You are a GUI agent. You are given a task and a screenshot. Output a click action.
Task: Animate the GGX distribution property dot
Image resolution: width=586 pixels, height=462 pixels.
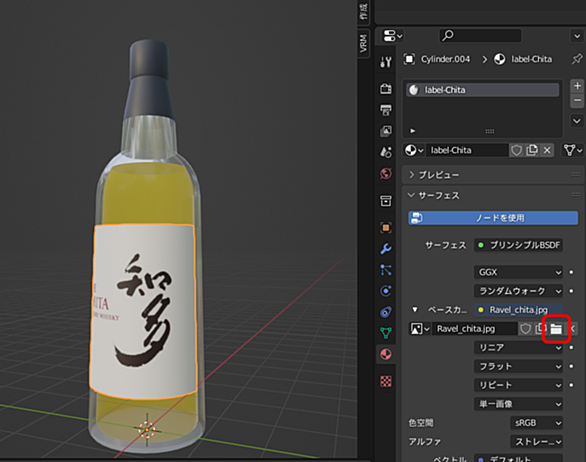click(571, 272)
